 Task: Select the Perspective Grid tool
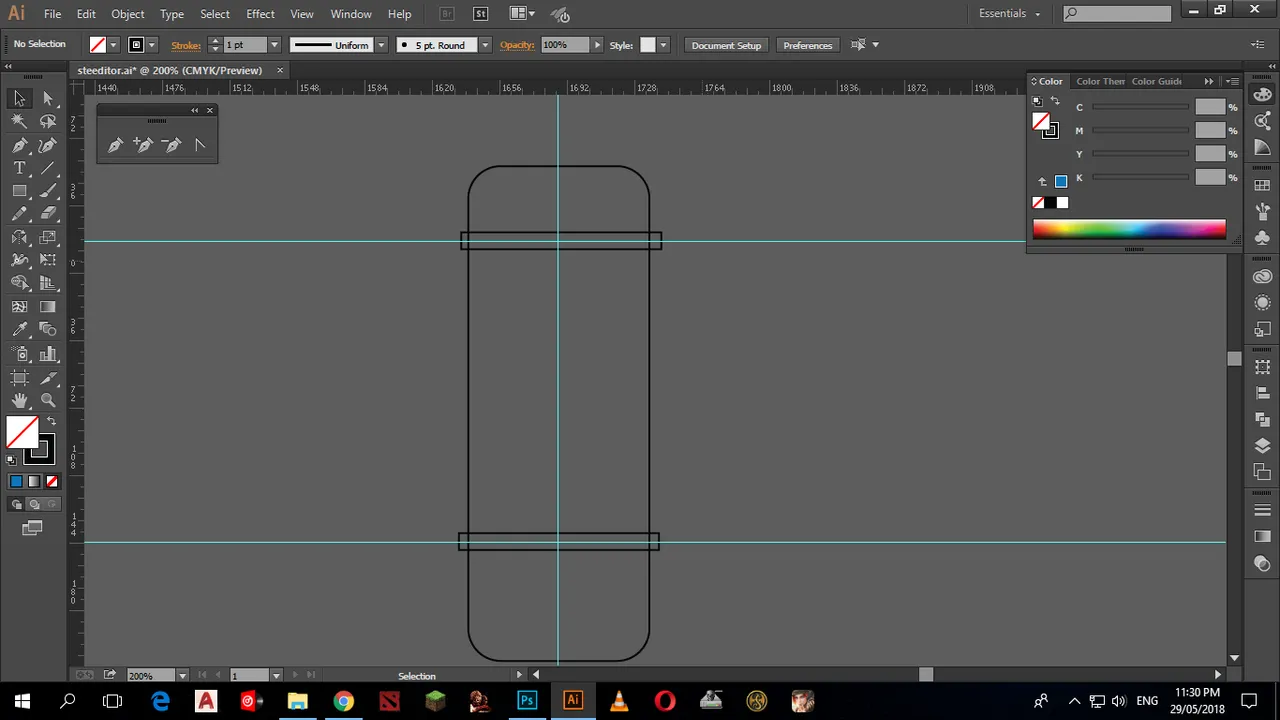pyautogui.click(x=48, y=283)
